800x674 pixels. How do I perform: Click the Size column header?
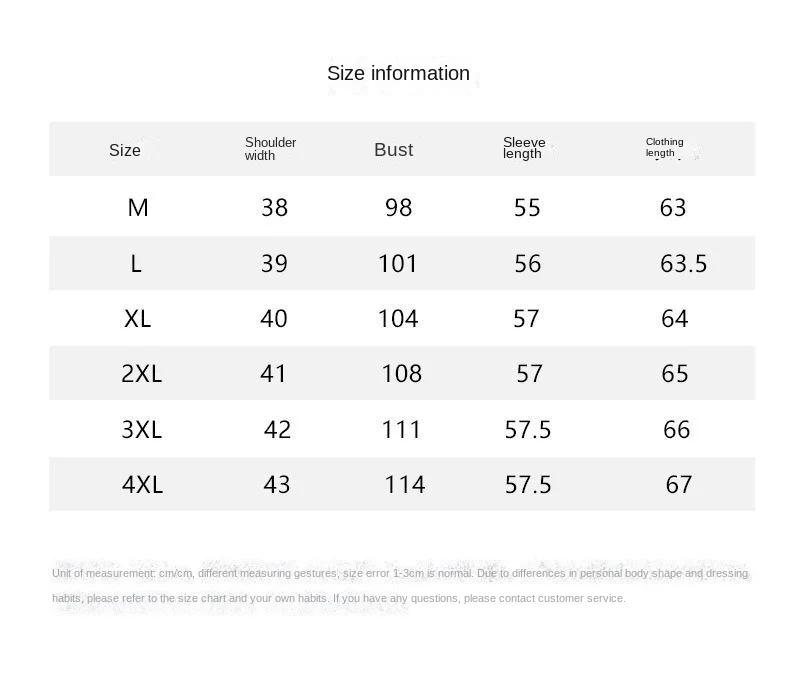click(125, 150)
